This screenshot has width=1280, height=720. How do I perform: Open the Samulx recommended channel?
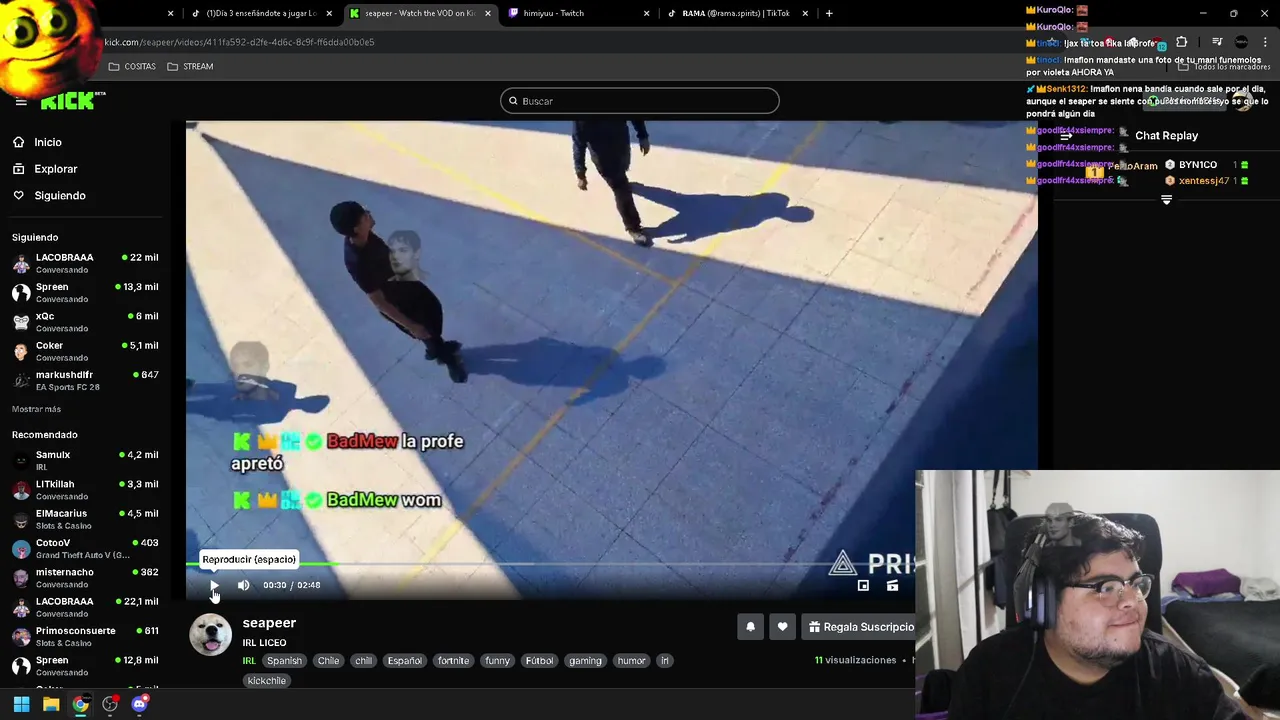(x=85, y=460)
